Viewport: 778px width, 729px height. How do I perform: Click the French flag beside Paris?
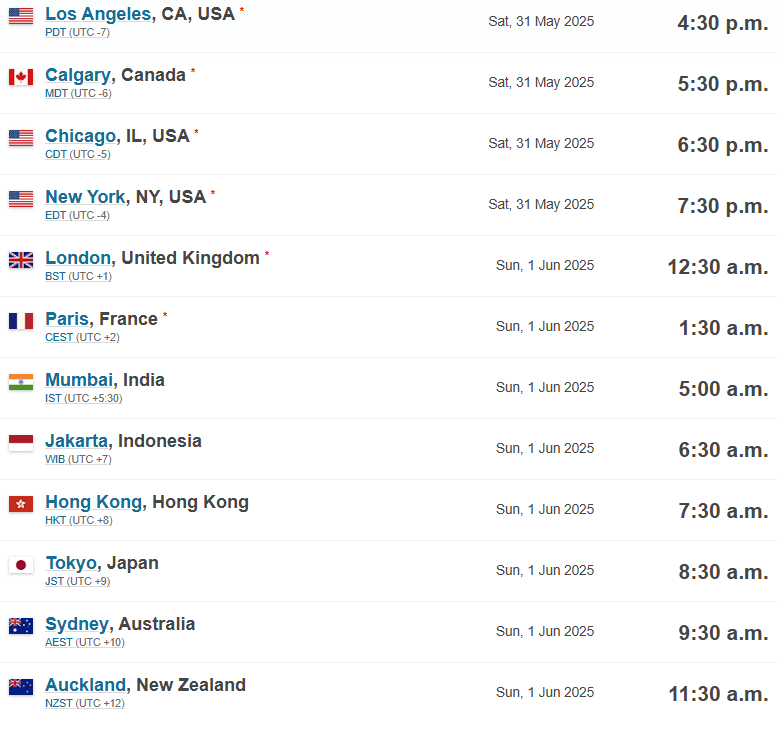[21, 321]
